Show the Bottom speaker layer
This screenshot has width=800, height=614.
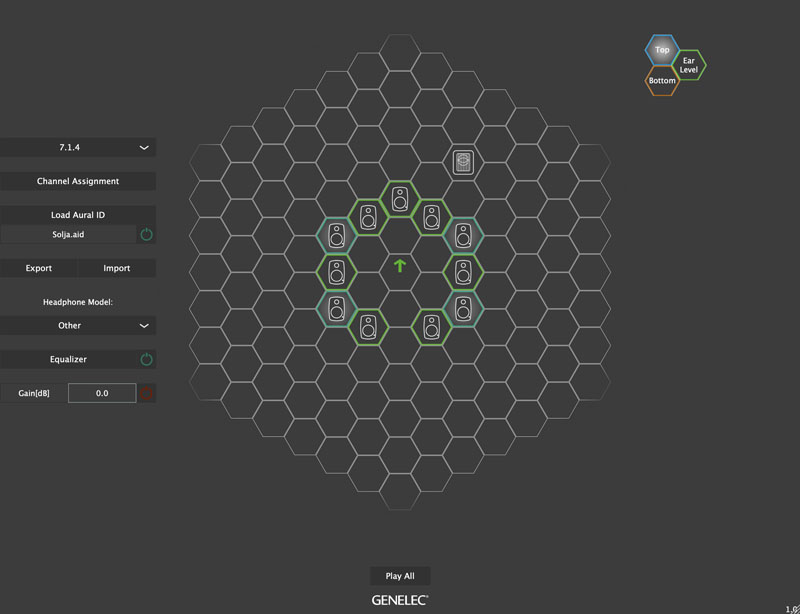662,81
